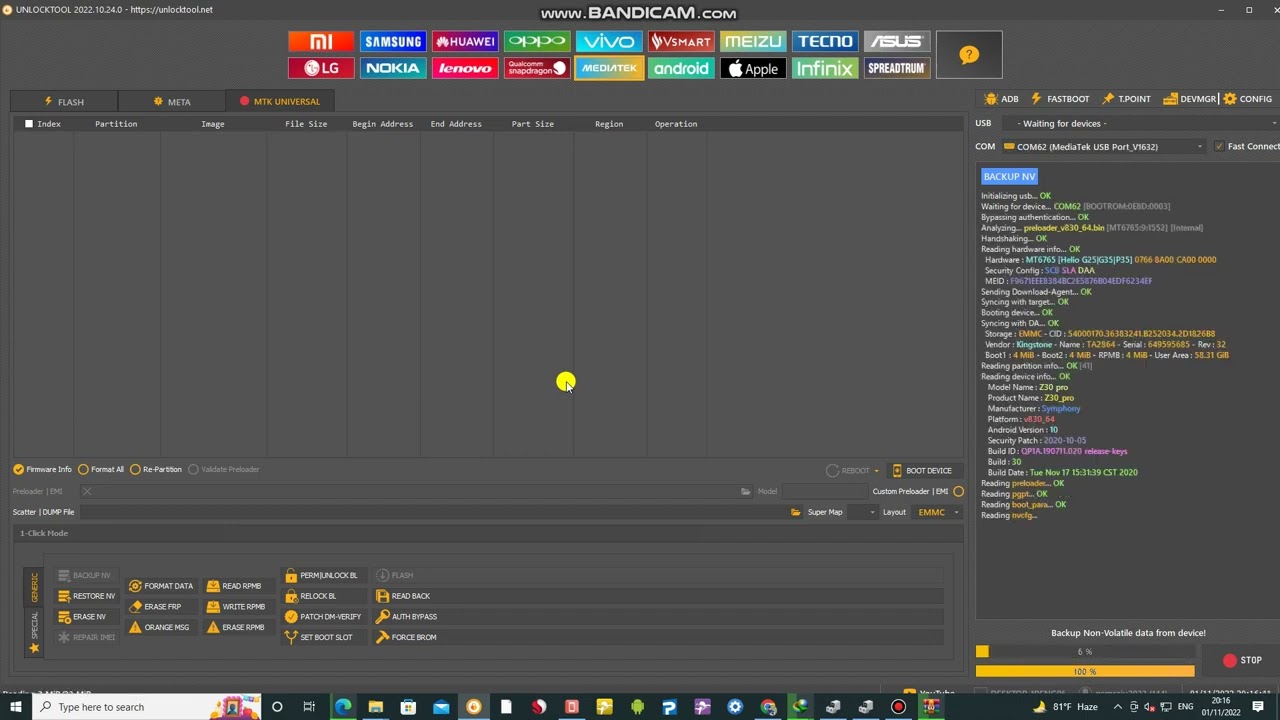This screenshot has width=1280, height=720.
Task: Open the DEVMGR device manager
Action: [x=1190, y=99]
